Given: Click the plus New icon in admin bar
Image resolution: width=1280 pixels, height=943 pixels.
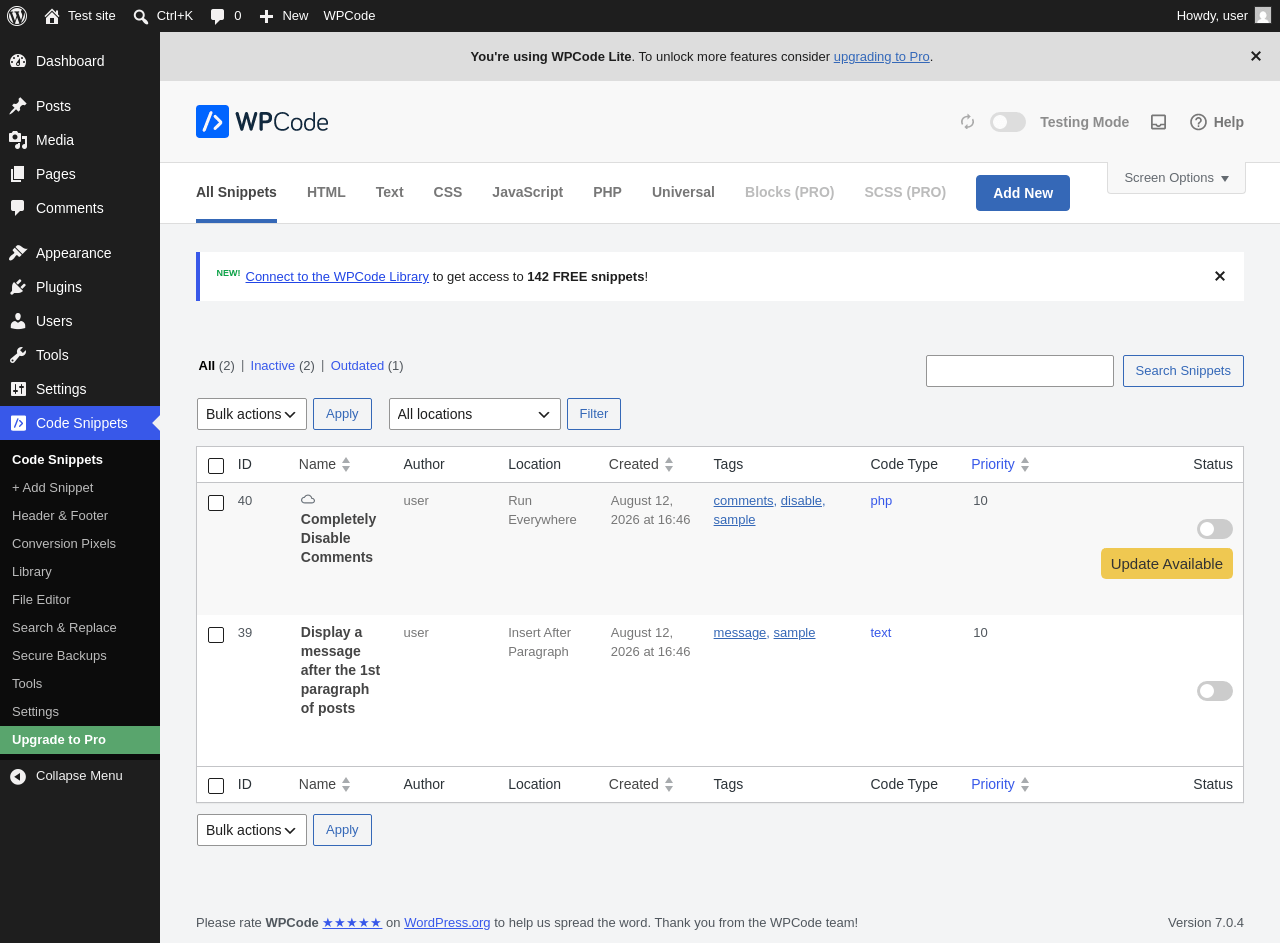Looking at the screenshot, I should coord(266,16).
